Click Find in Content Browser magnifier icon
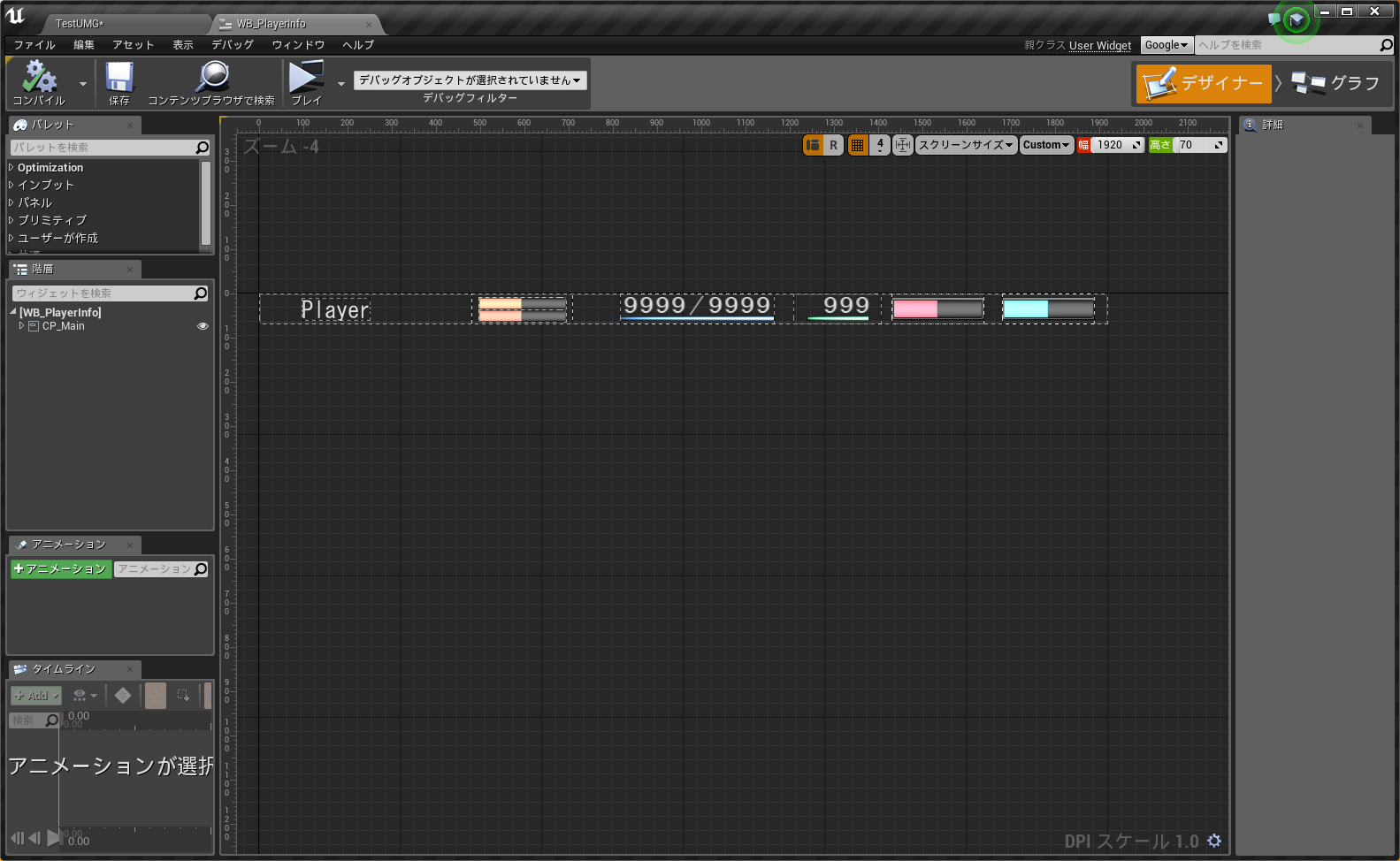 click(211, 78)
